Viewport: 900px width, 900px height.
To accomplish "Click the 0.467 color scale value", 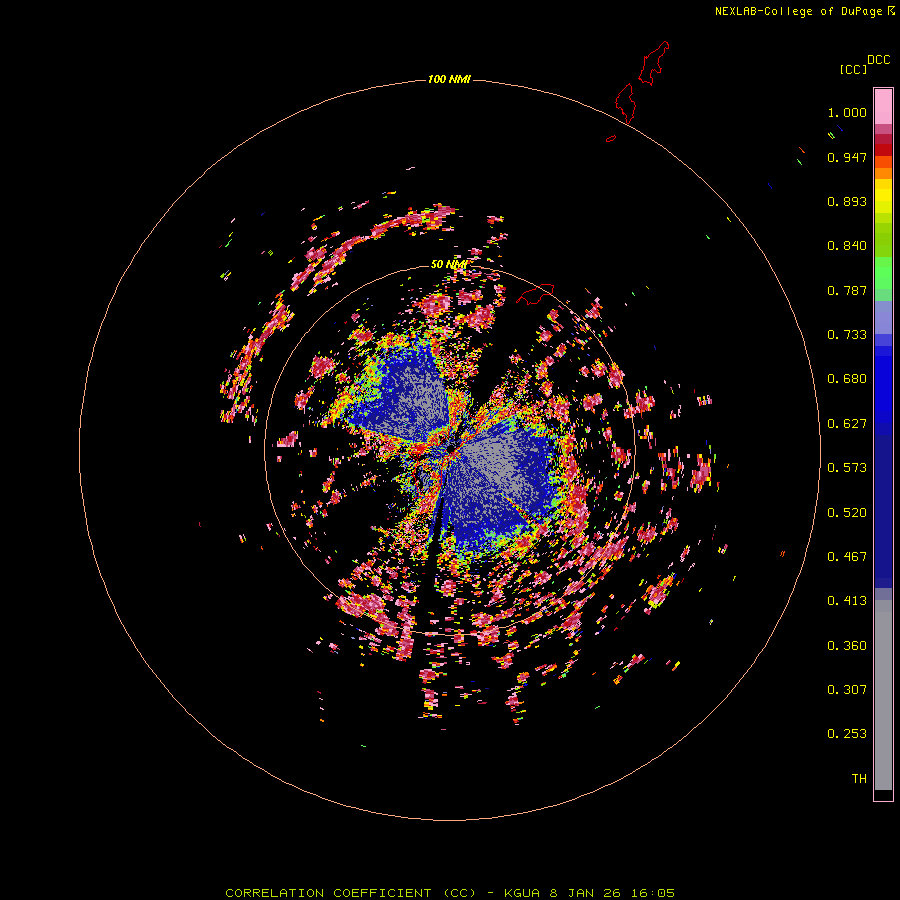I will coord(847,557).
